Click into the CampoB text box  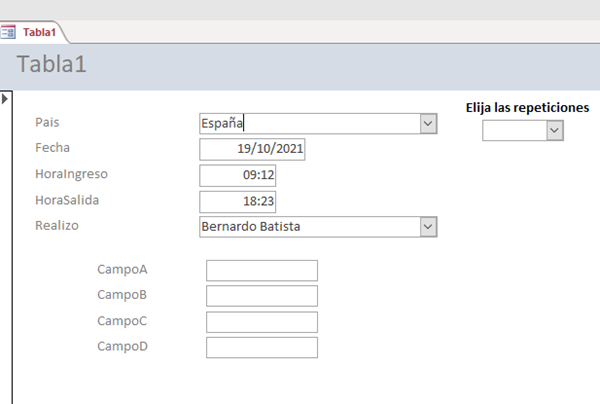point(261,296)
